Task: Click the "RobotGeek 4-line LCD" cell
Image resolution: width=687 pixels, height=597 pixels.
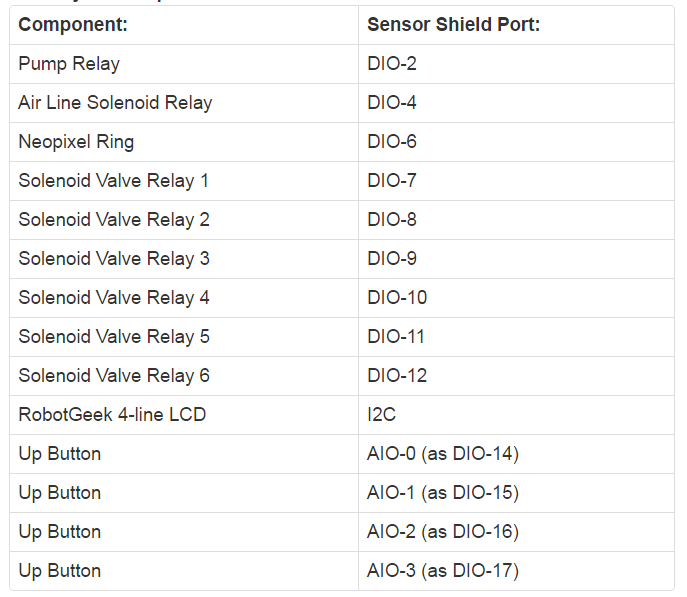Action: [x=112, y=415]
